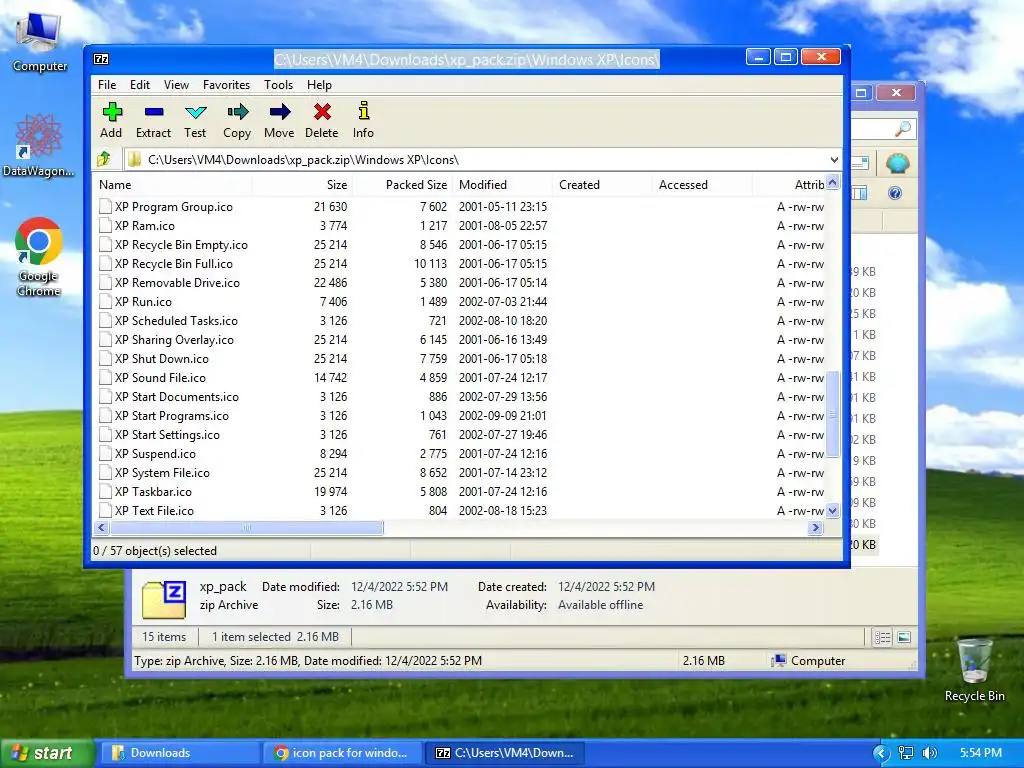Open the Edit menu
This screenshot has width=1024, height=768.
pyautogui.click(x=140, y=85)
